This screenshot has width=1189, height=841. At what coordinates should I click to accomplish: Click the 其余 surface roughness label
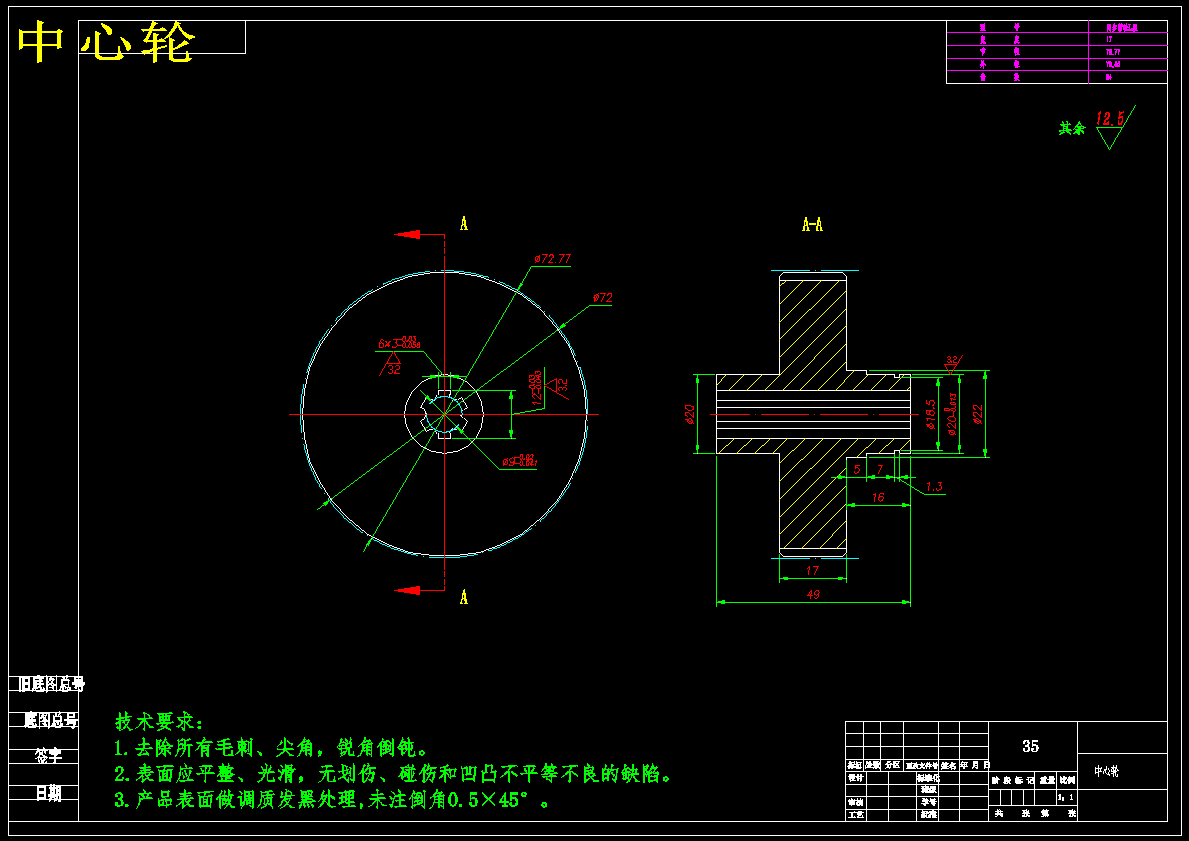[x=1071, y=129]
